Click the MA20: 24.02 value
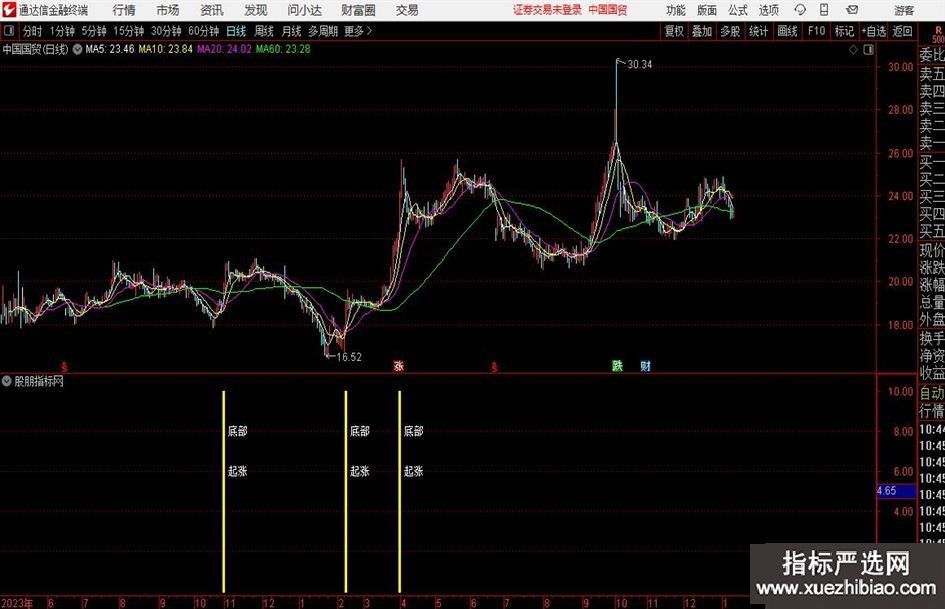The image size is (945, 609). pyautogui.click(x=224, y=49)
